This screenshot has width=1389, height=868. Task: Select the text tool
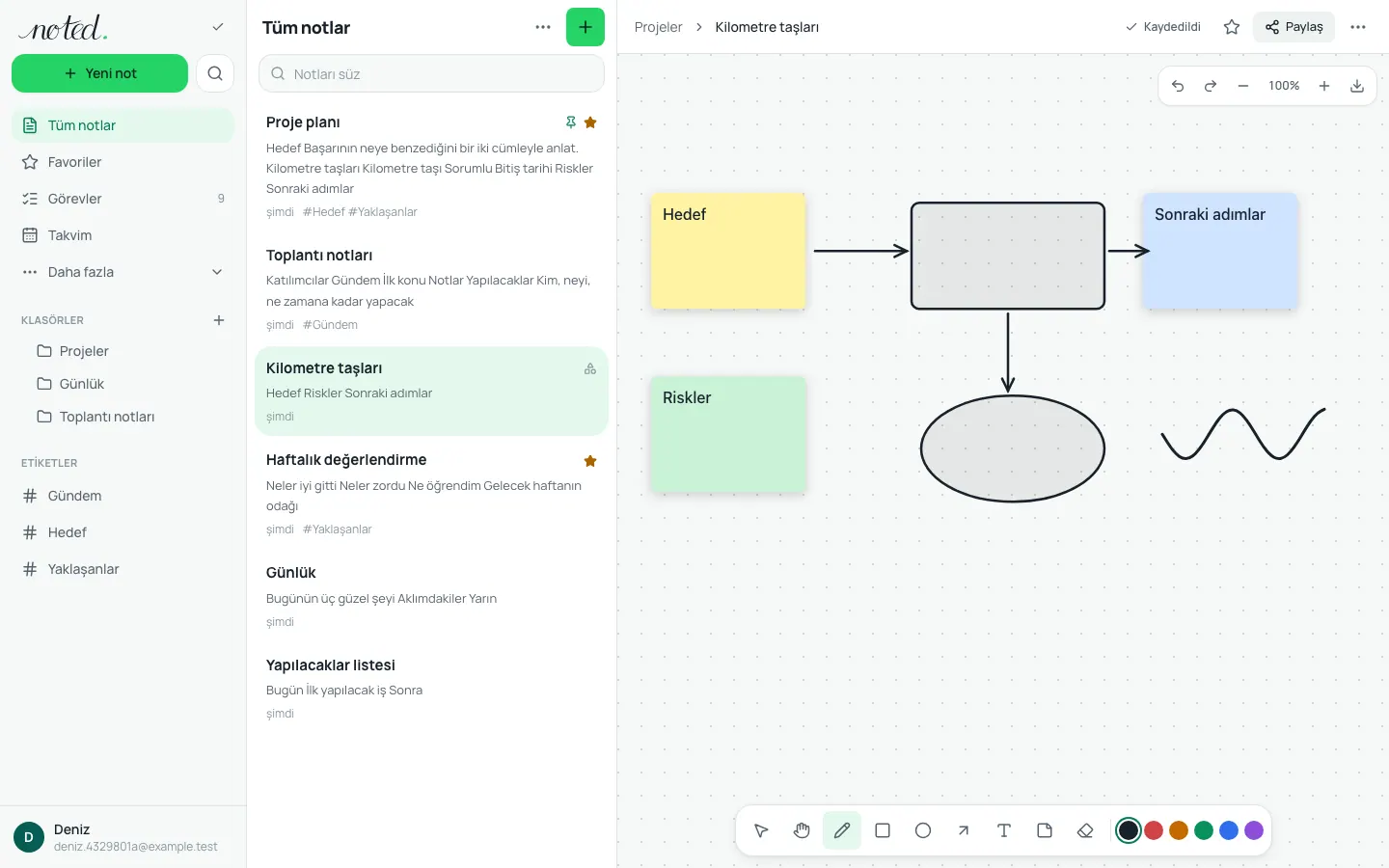tap(1004, 830)
